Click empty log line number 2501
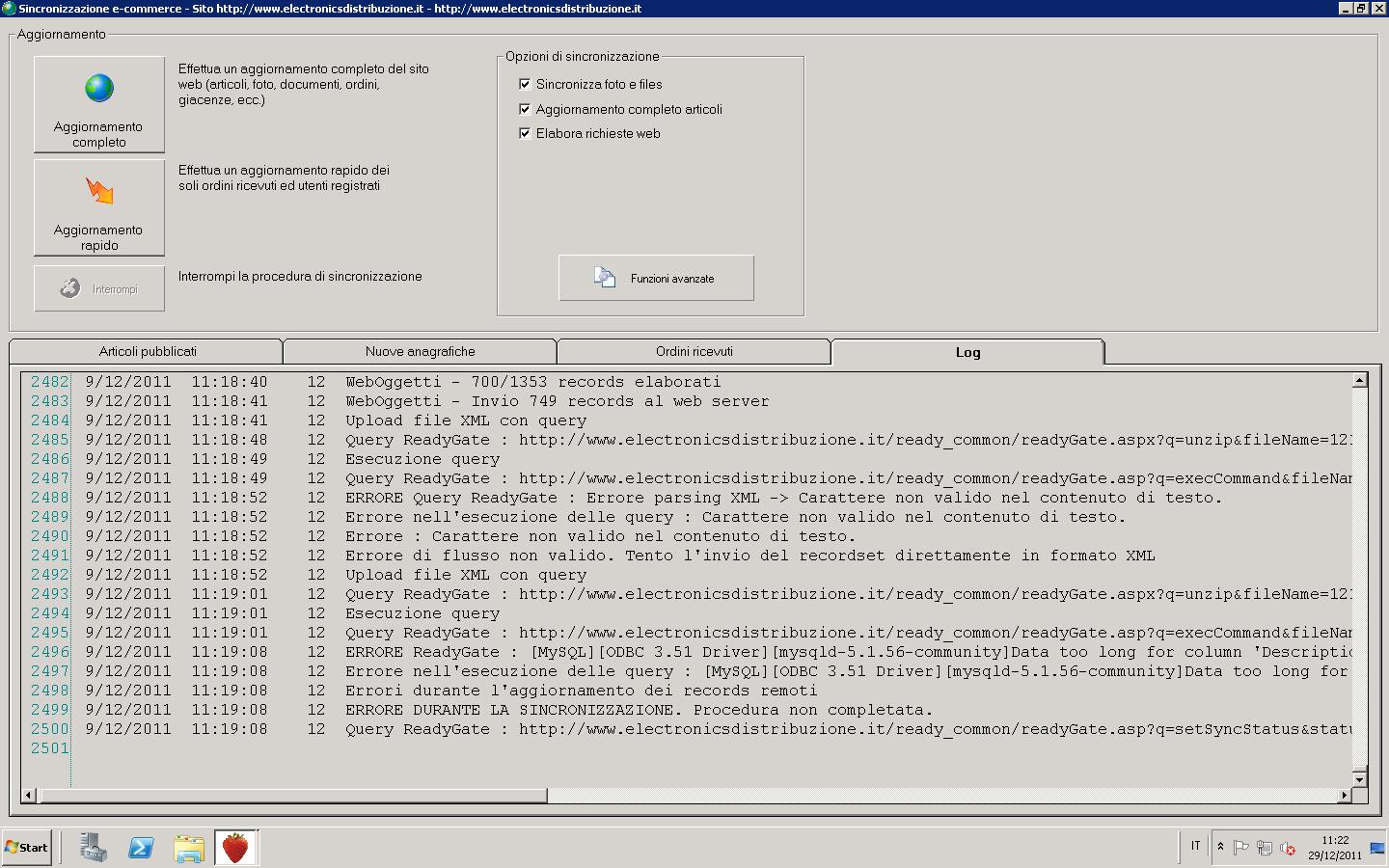Viewport: 1389px width, 868px height. click(49, 748)
